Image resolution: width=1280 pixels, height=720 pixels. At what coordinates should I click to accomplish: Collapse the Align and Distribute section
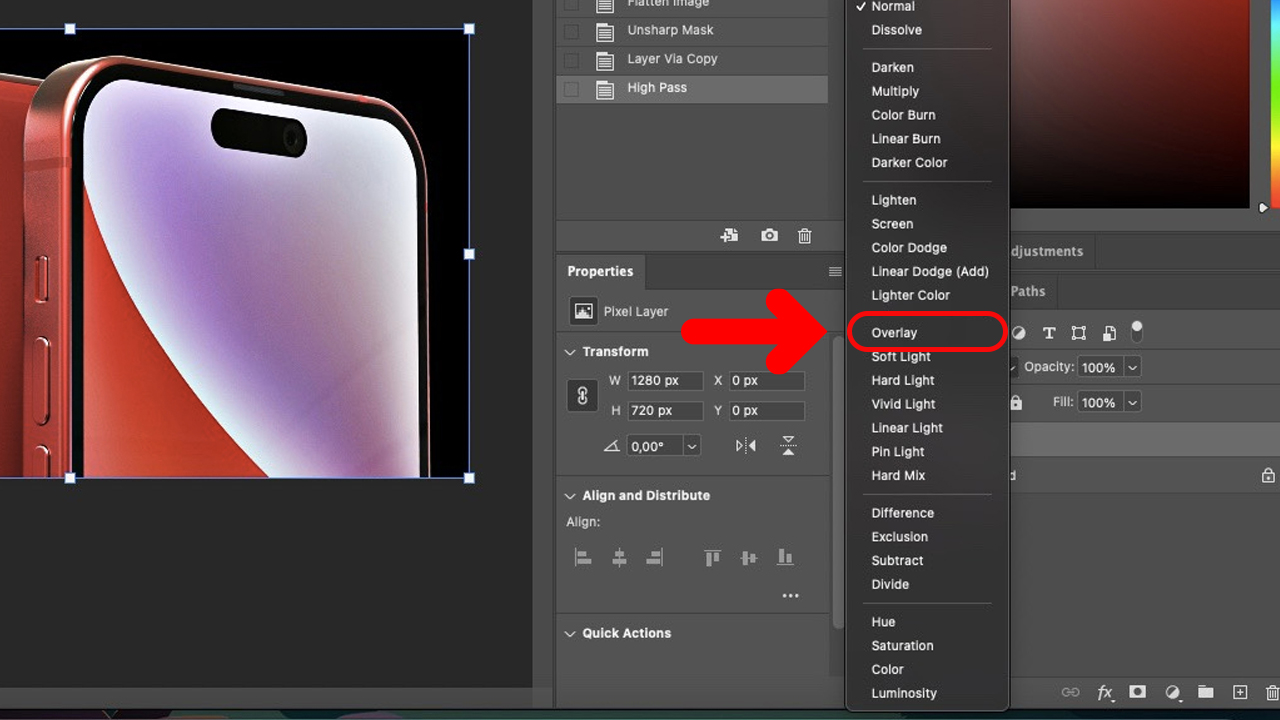[570, 496]
